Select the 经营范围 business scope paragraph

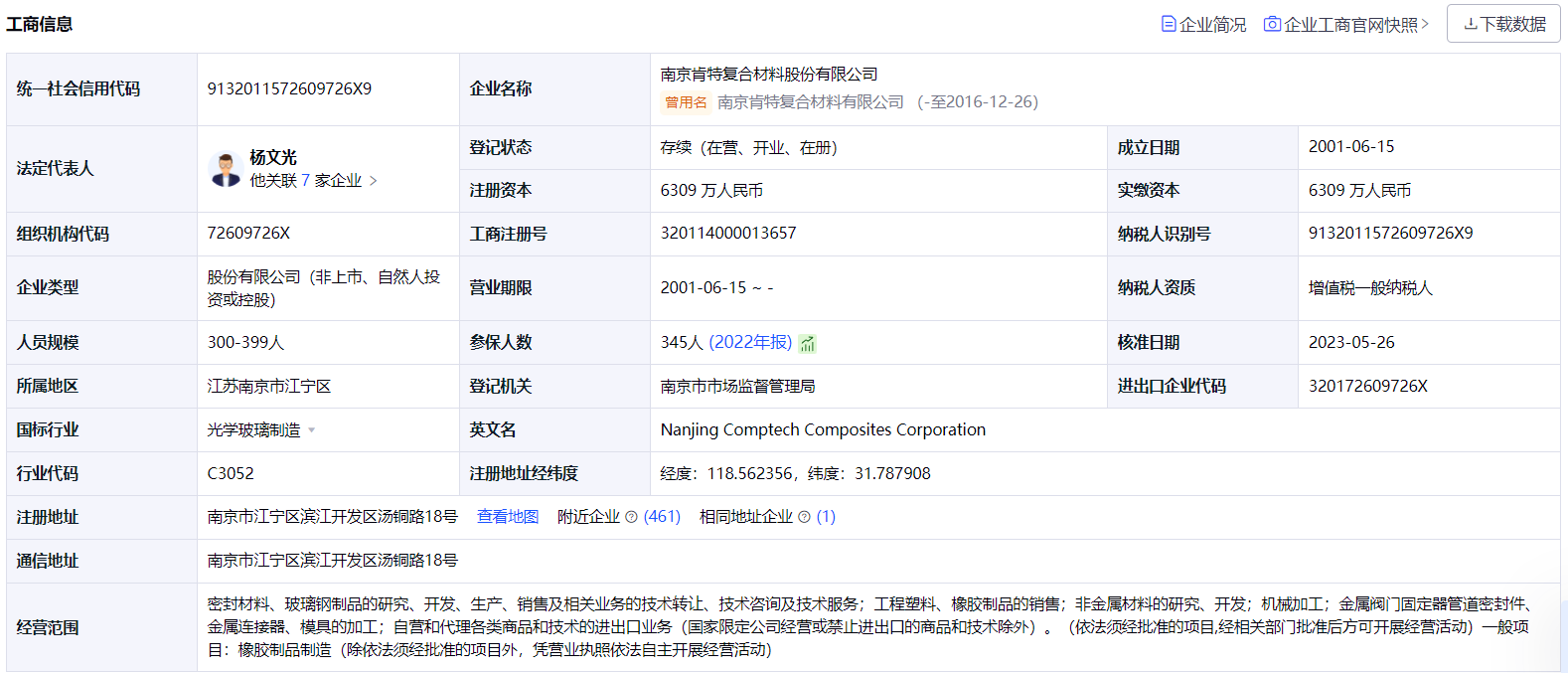click(x=870, y=627)
